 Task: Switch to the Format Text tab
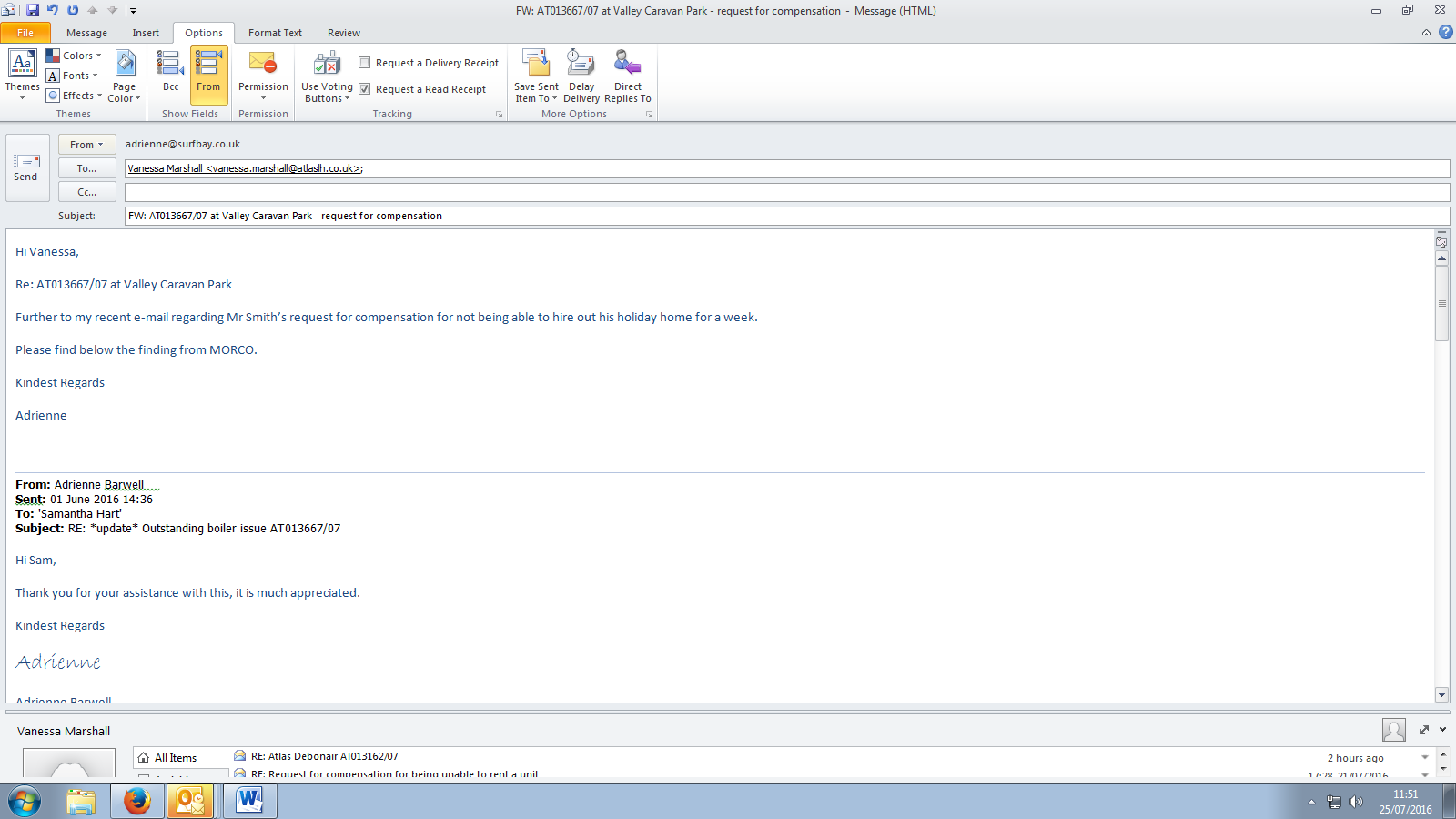tap(275, 33)
